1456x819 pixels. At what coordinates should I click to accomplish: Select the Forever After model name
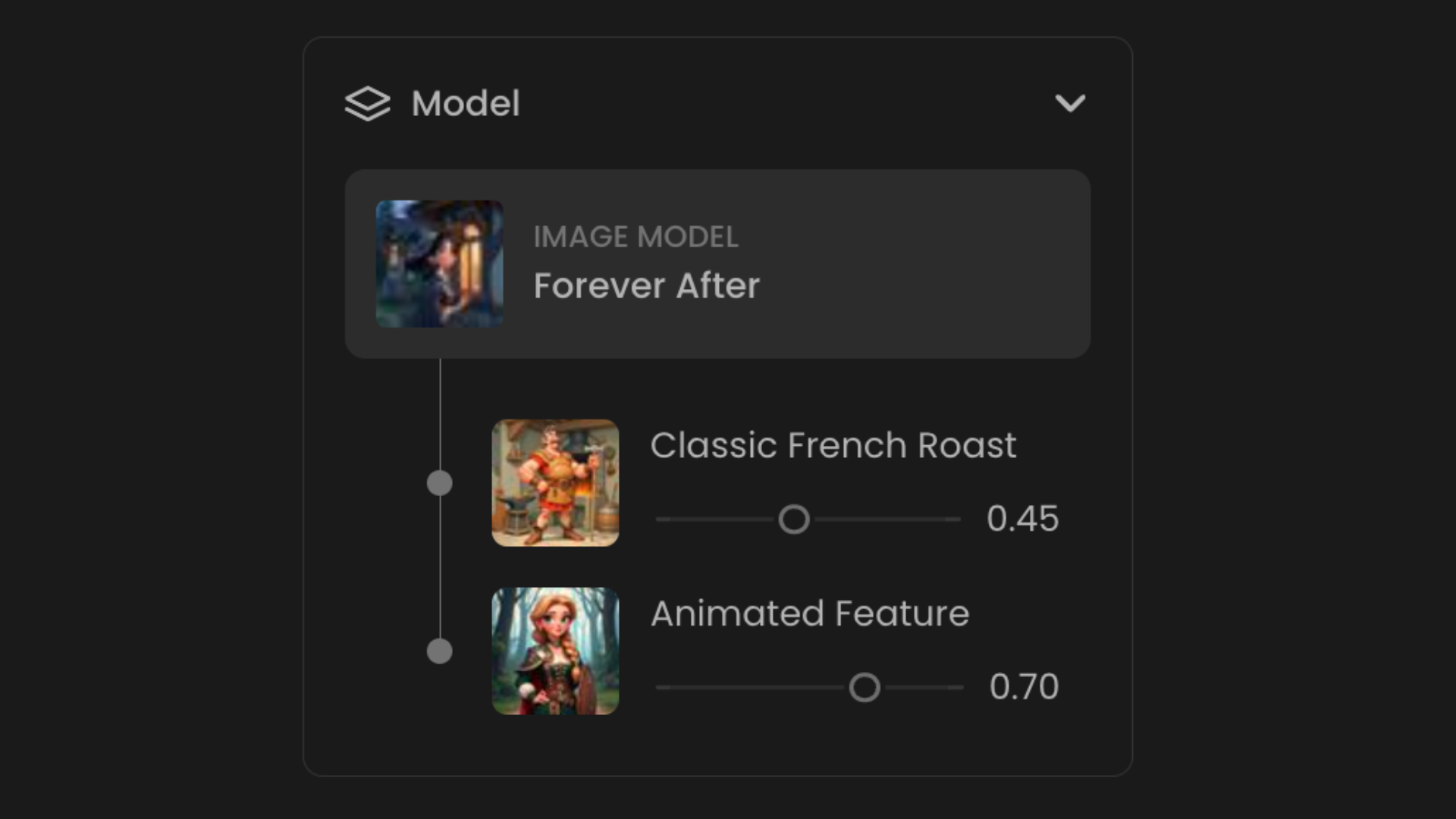(646, 286)
